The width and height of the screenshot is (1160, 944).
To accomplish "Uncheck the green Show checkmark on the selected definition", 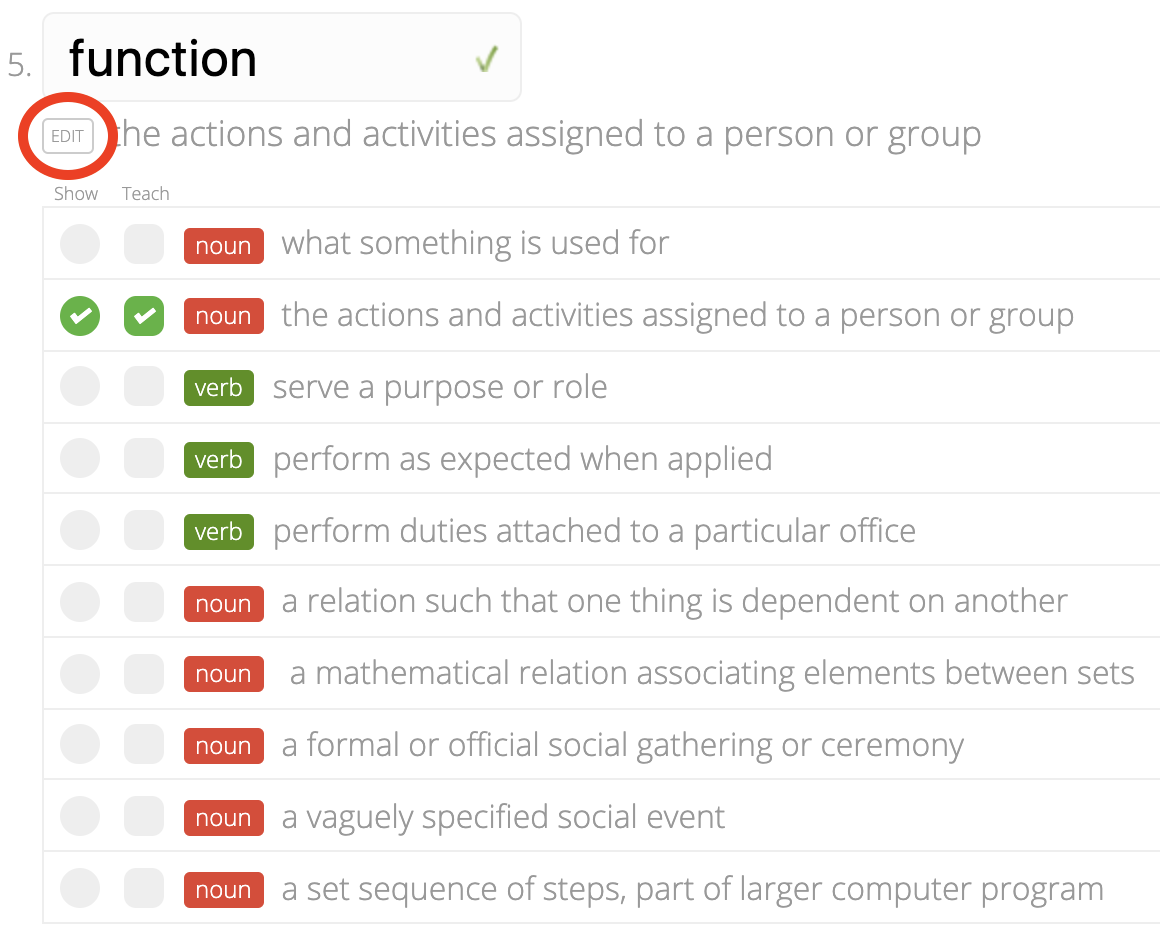I will pyautogui.click(x=79, y=315).
